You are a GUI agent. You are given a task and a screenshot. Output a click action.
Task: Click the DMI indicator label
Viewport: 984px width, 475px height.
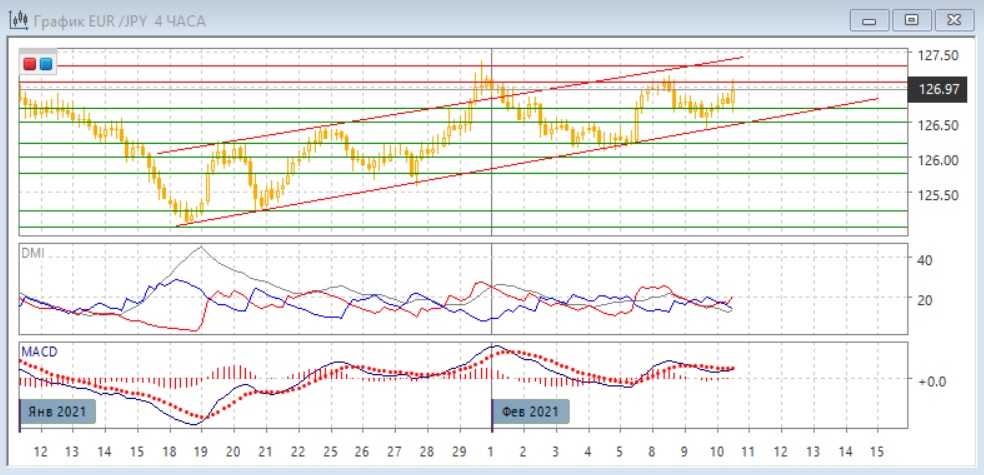32,254
